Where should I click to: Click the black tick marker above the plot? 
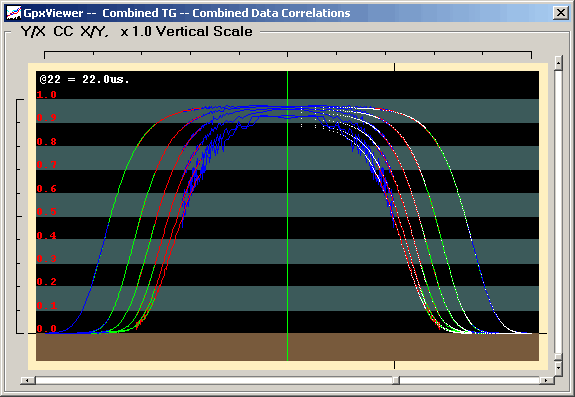point(395,67)
